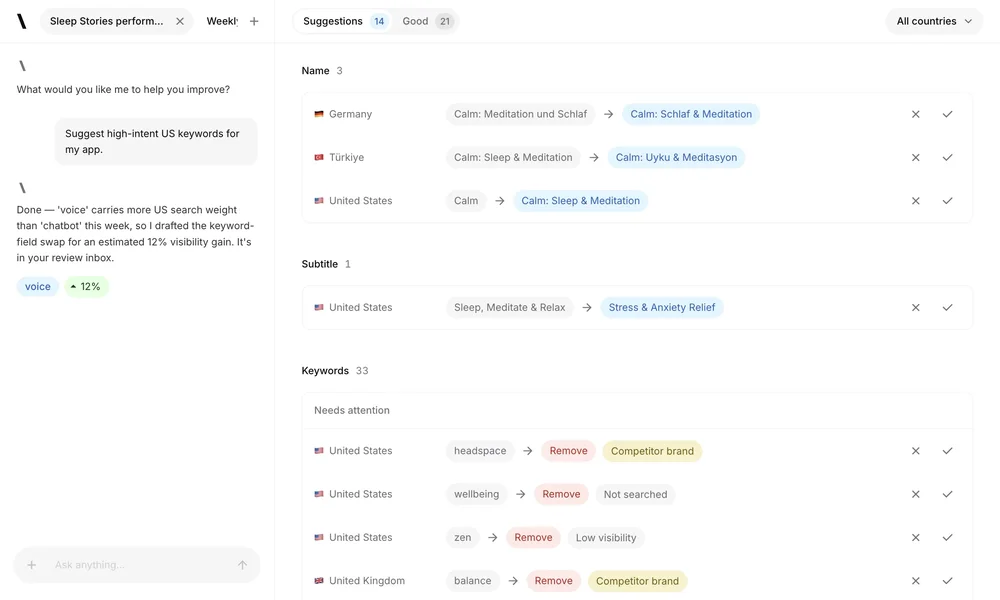Dismiss the wellbeing keyword removal
Image resolution: width=1000 pixels, height=600 pixels.
(x=915, y=494)
